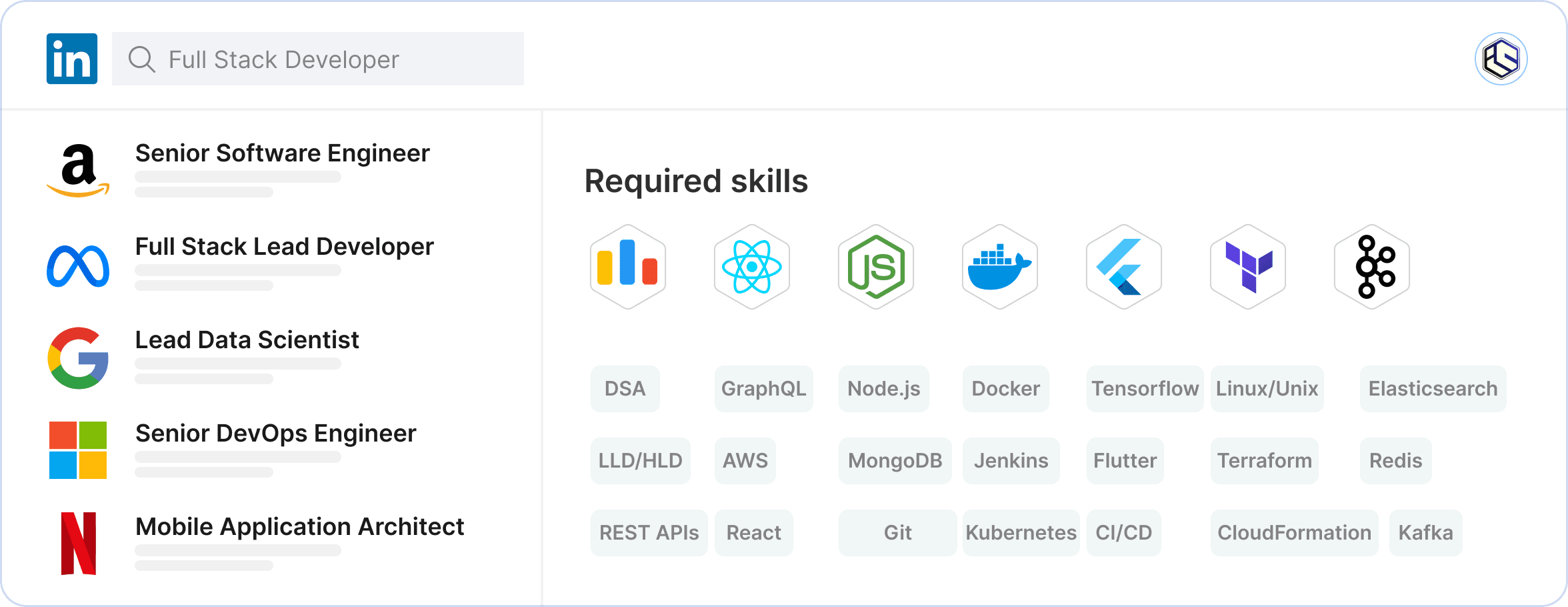Focus the Full Stack Developer search field
This screenshot has width=1568, height=607.
click(x=318, y=59)
